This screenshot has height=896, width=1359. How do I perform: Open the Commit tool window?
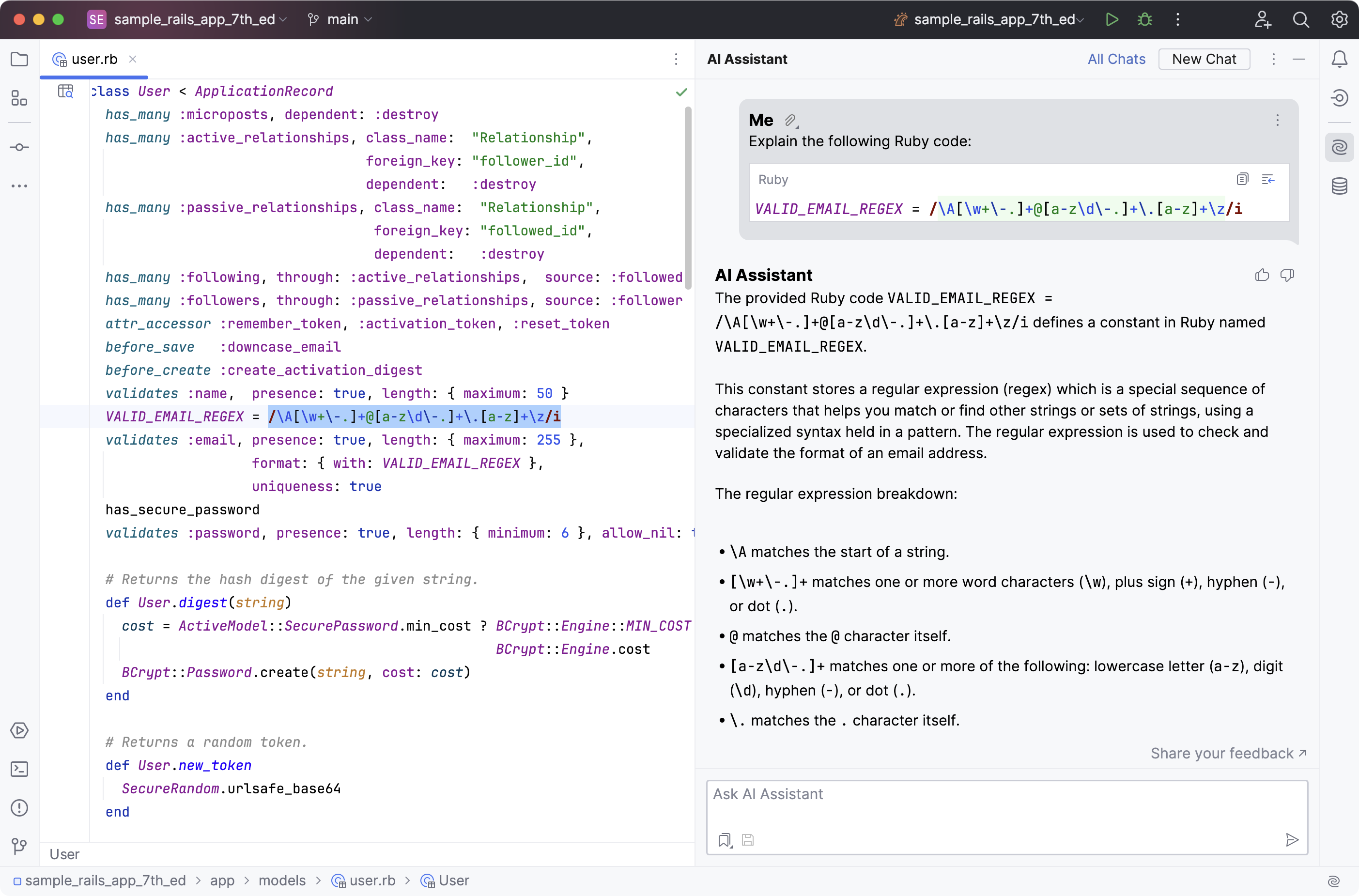click(19, 147)
